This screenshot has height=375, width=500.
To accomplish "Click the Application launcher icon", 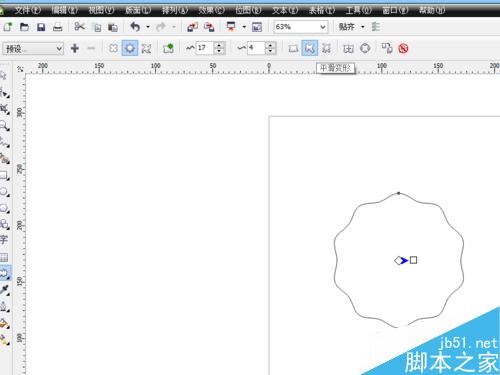I will coord(231,27).
